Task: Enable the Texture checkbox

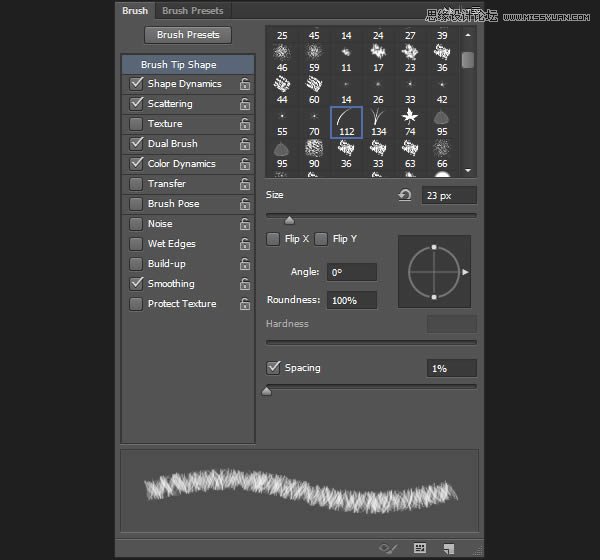Action: pyautogui.click(x=136, y=124)
